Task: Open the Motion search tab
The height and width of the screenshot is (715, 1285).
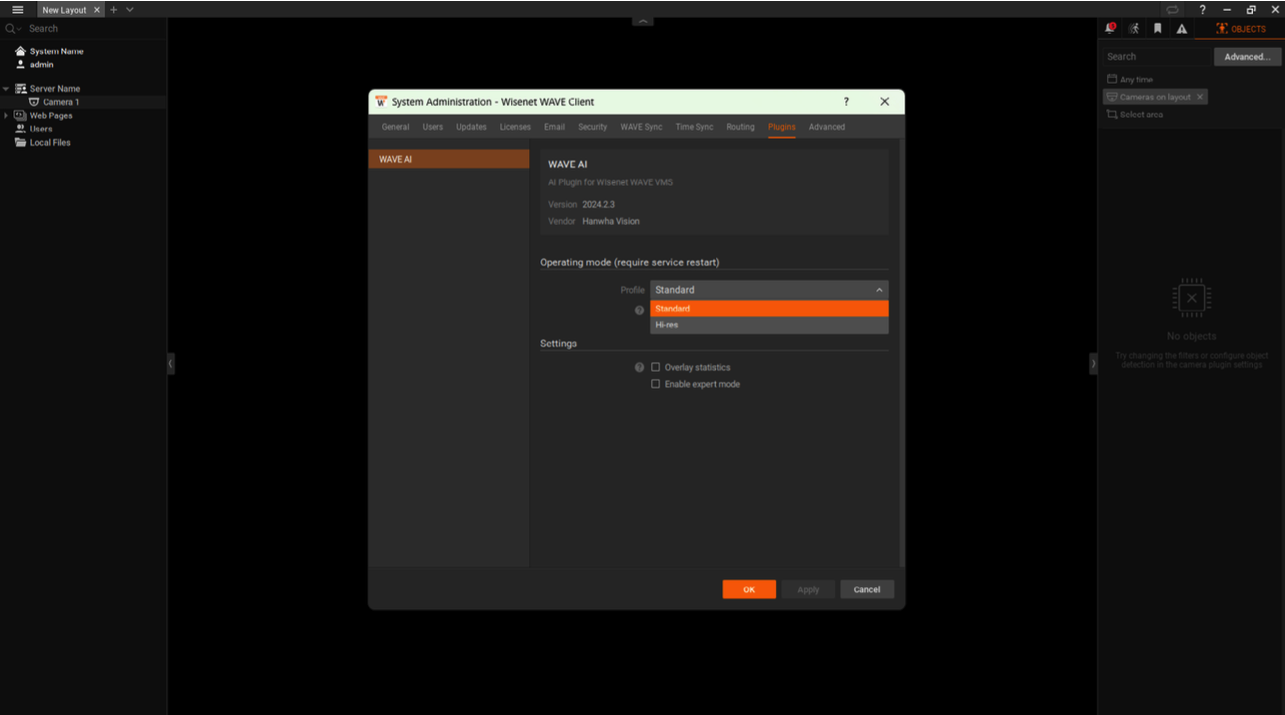Action: 1134,28
